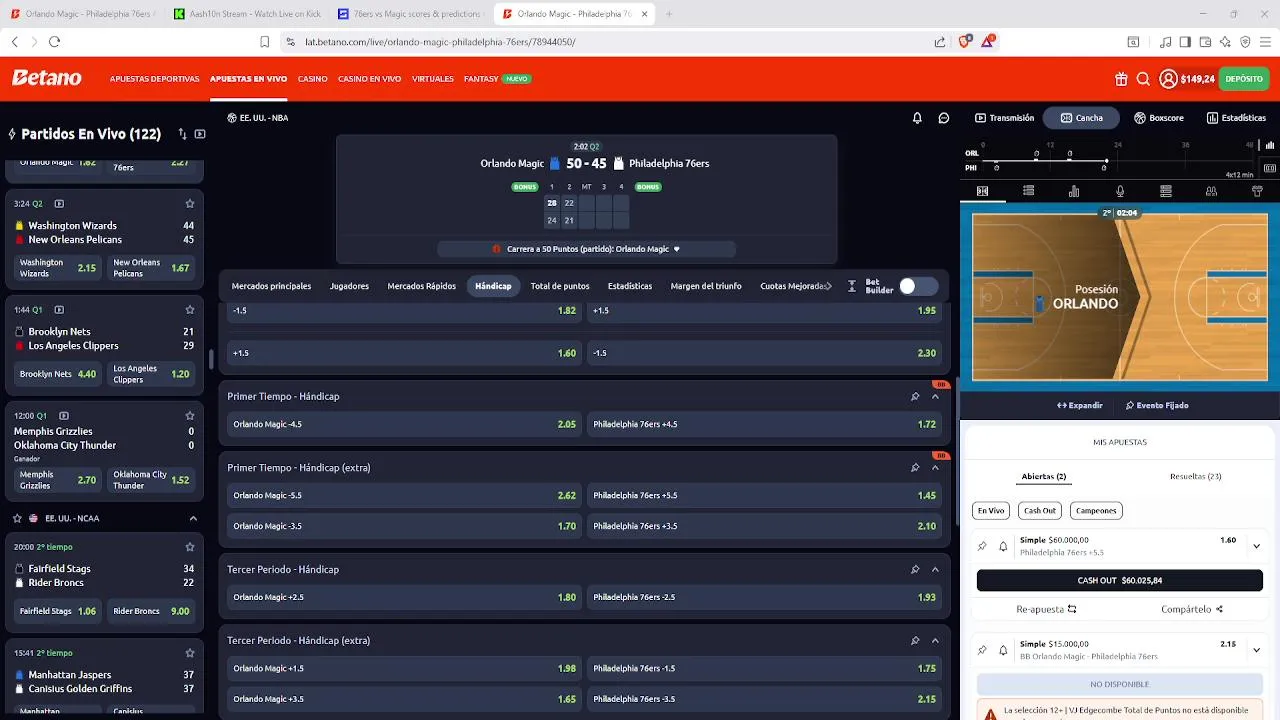The image size is (1280, 720).
Task: Open the Casino menu item
Action: tap(312, 79)
